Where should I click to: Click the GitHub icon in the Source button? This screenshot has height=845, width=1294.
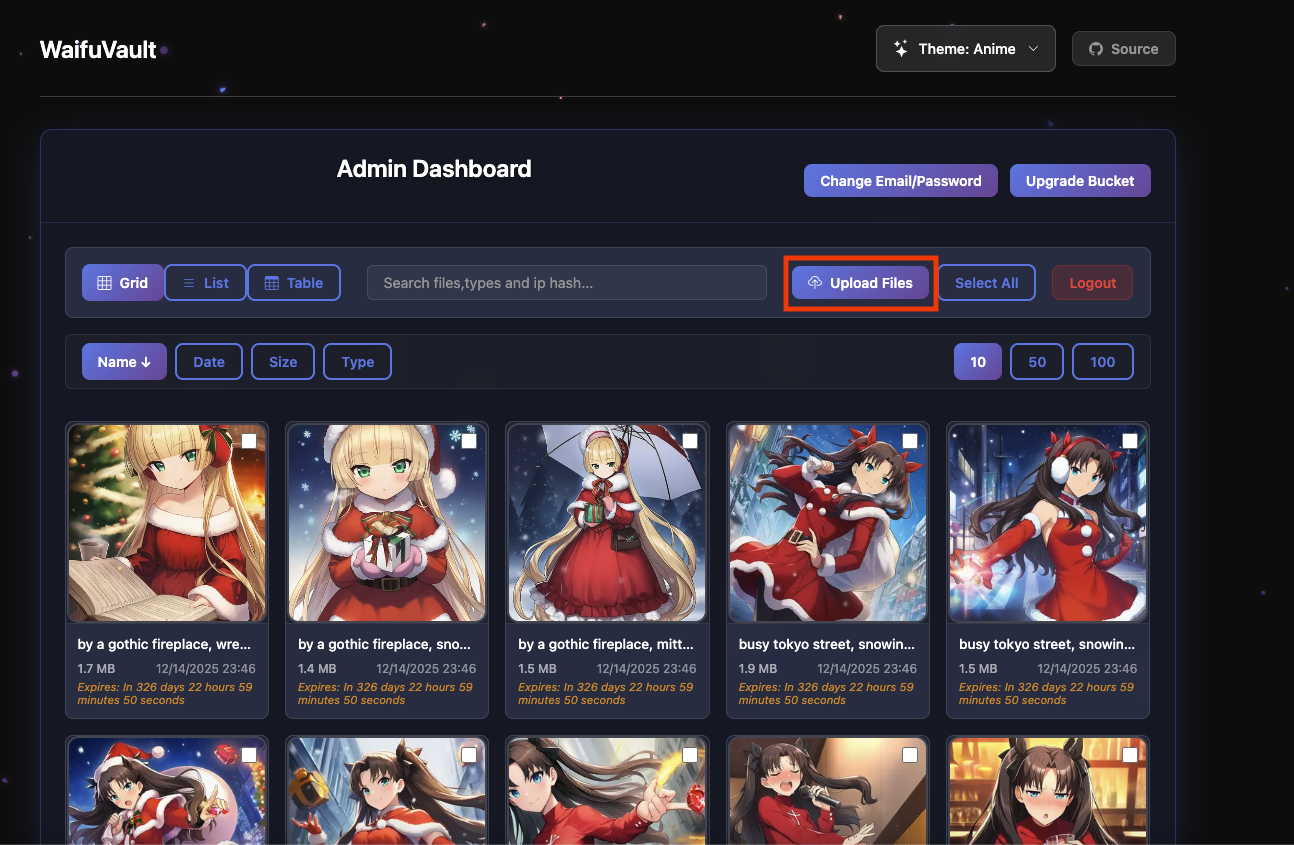[1096, 49]
